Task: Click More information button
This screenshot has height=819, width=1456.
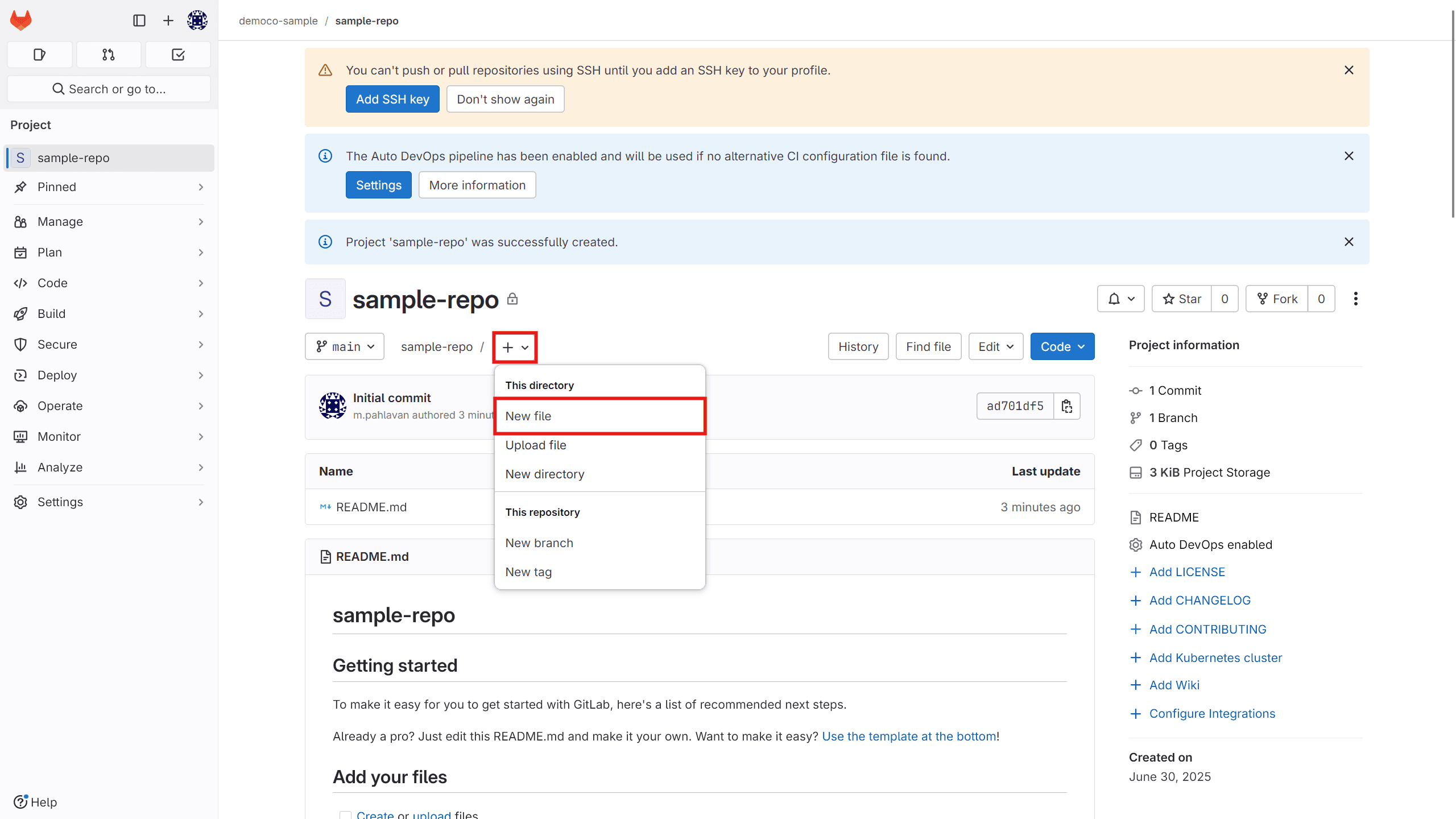Action: pos(477,185)
